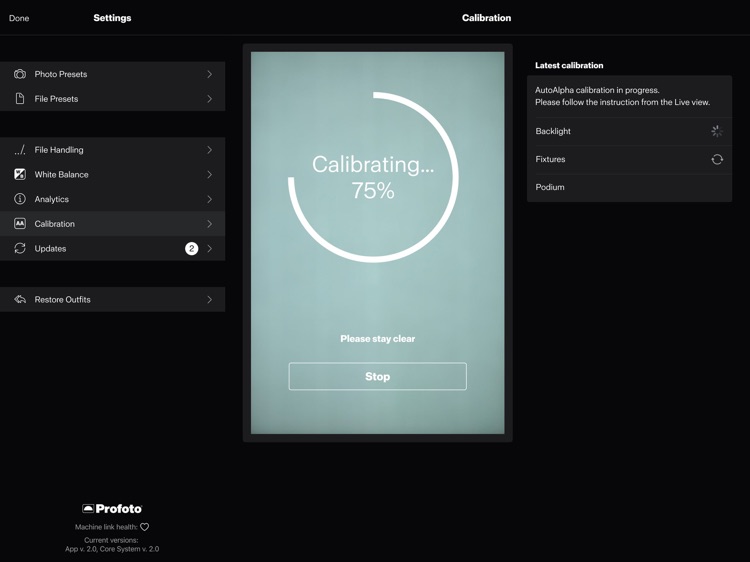Click the Calibration icon in sidebar

pyautogui.click(x=20, y=223)
